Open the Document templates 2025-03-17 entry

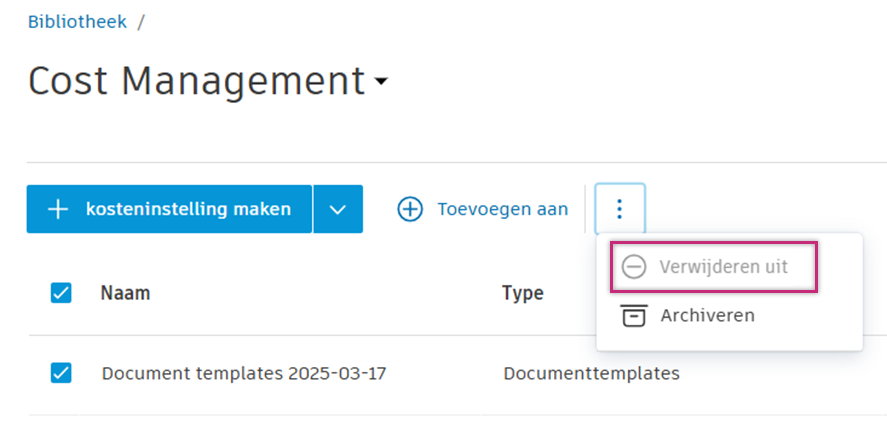tap(244, 374)
